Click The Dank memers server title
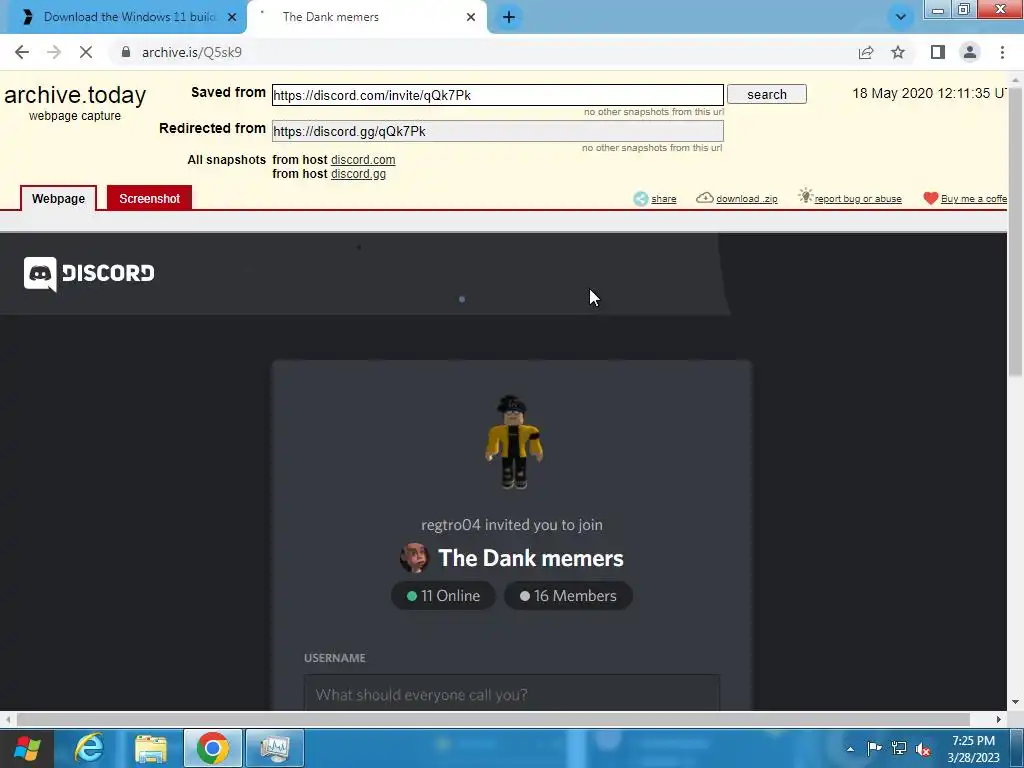This screenshot has width=1024, height=768. [530, 558]
